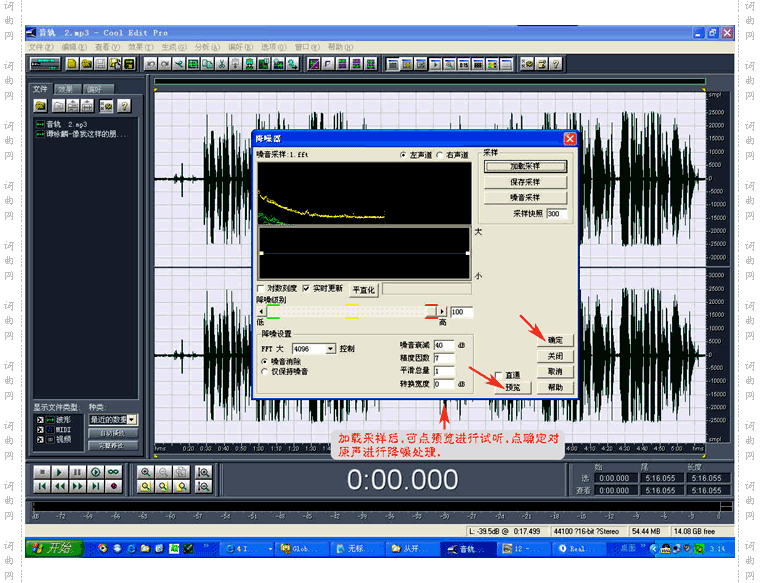Click the Fast Forward button
The image size is (760, 583).
tap(78, 486)
